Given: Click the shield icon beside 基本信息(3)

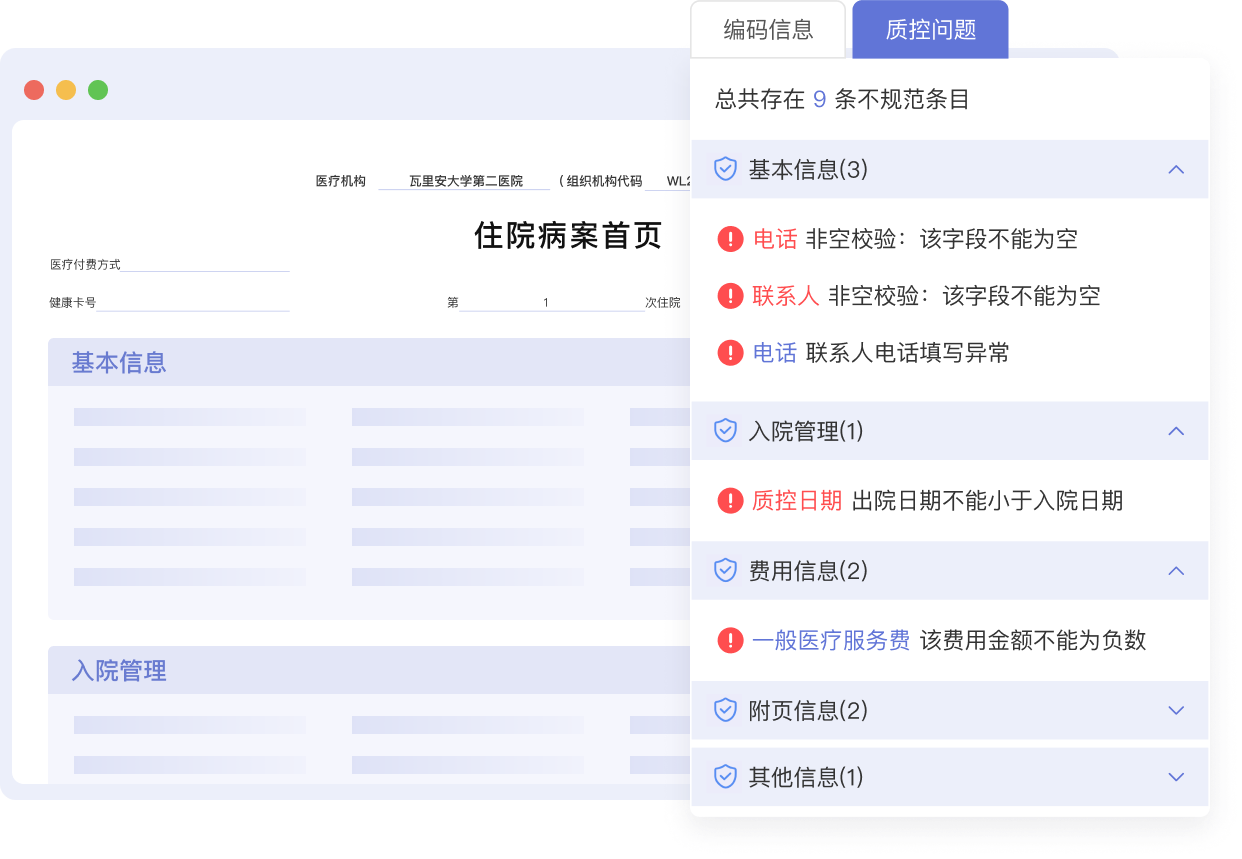Looking at the screenshot, I should point(725,169).
